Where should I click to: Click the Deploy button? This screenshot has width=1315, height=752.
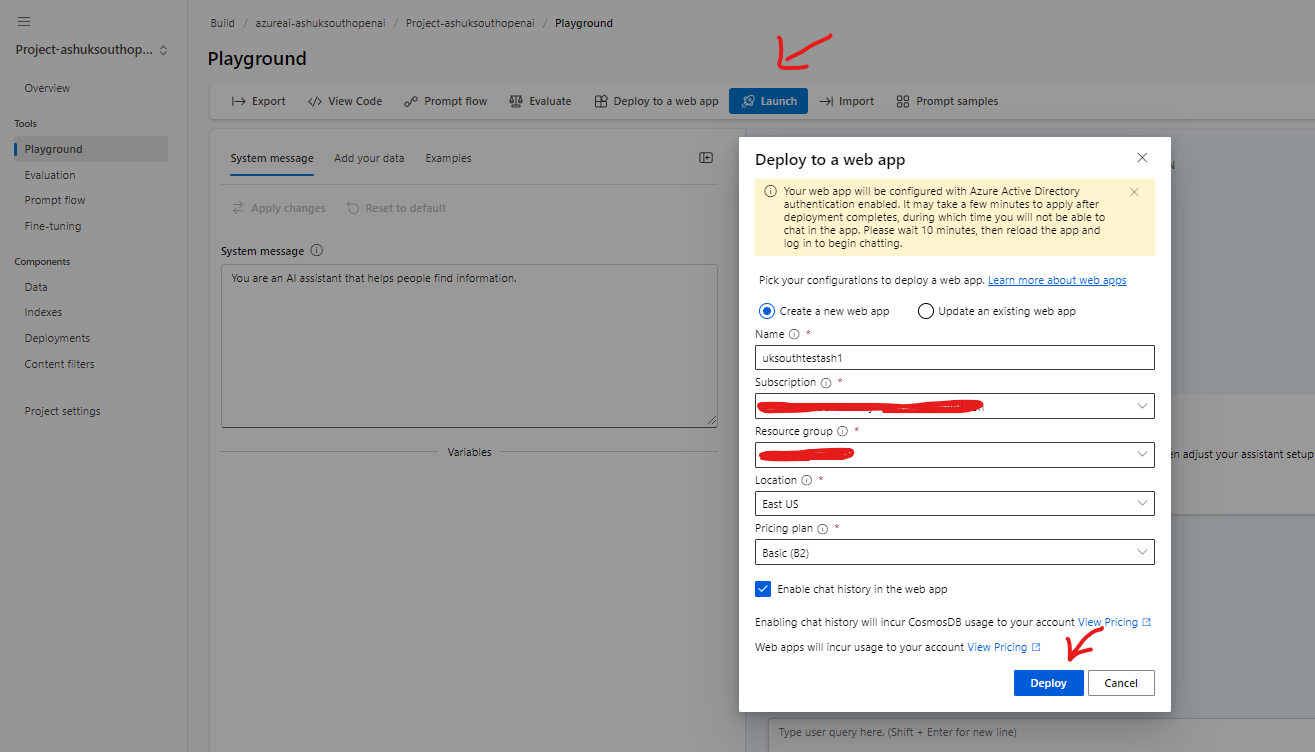coord(1049,683)
